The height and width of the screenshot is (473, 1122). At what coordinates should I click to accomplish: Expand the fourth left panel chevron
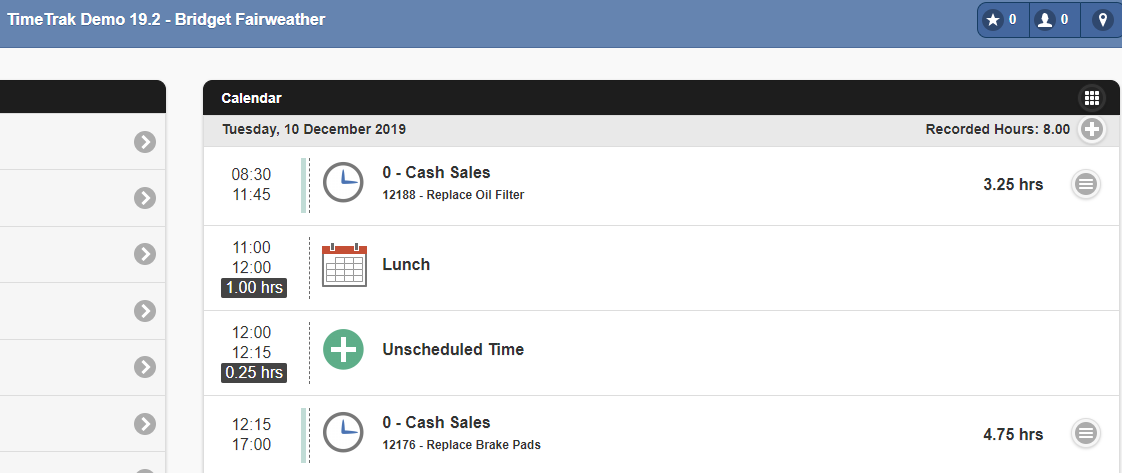click(145, 311)
